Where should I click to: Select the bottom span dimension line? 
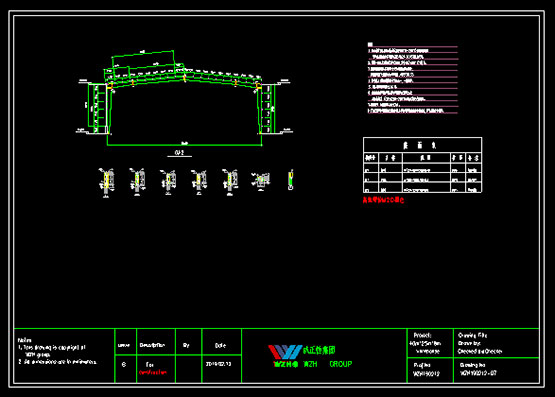tap(184, 145)
